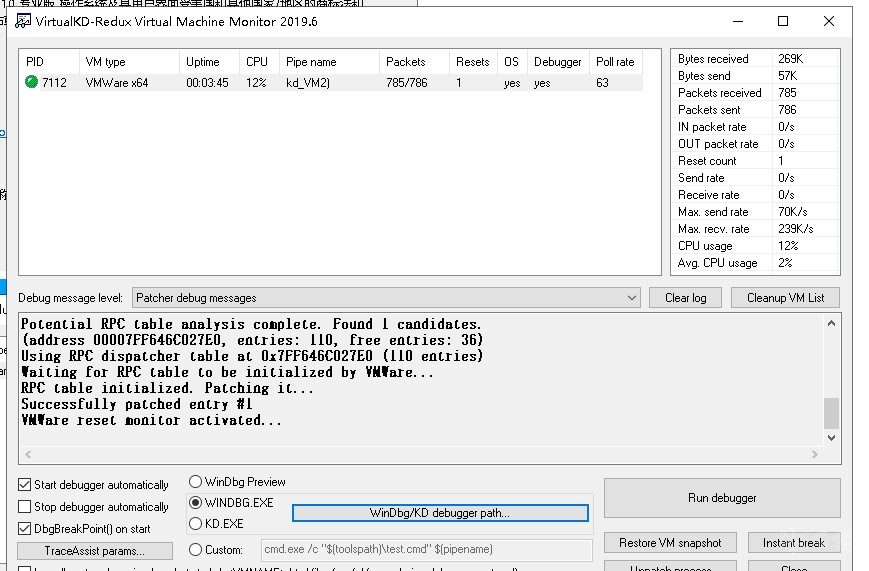Select the green status icon for PID 7112
869x571 pixels.
tap(32, 82)
